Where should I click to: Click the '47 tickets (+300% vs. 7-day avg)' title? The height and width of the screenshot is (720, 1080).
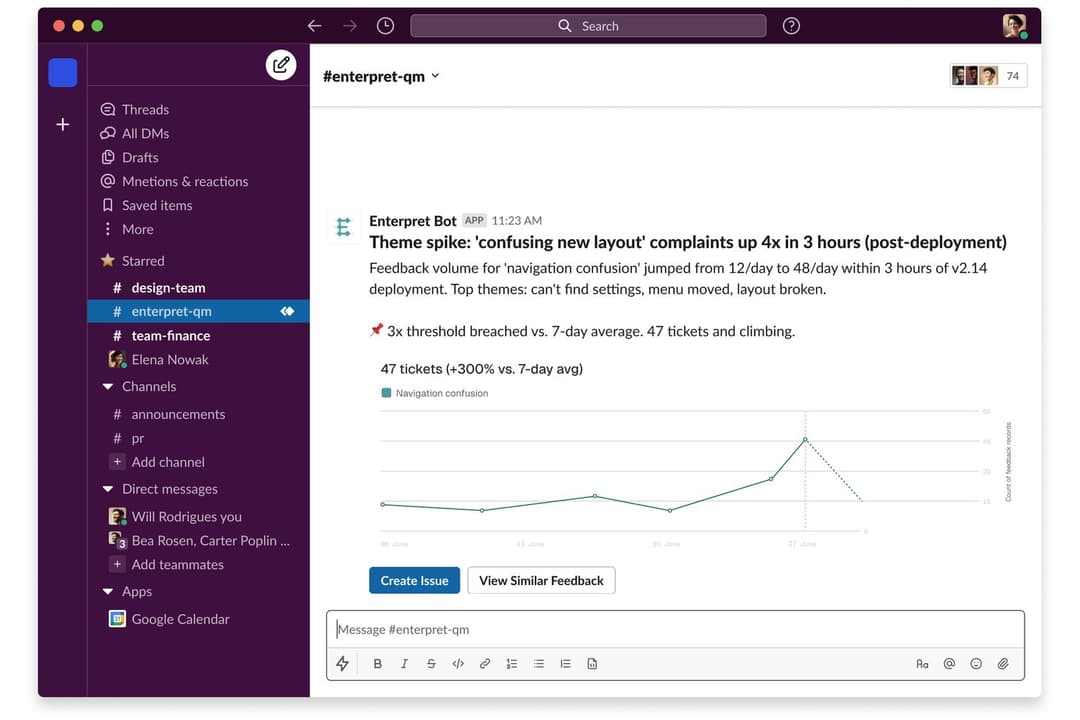[481, 369]
